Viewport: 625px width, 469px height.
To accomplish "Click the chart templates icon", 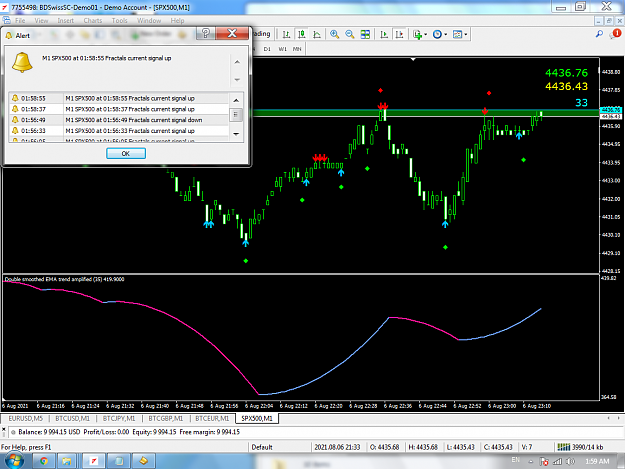I will tap(457, 35).
